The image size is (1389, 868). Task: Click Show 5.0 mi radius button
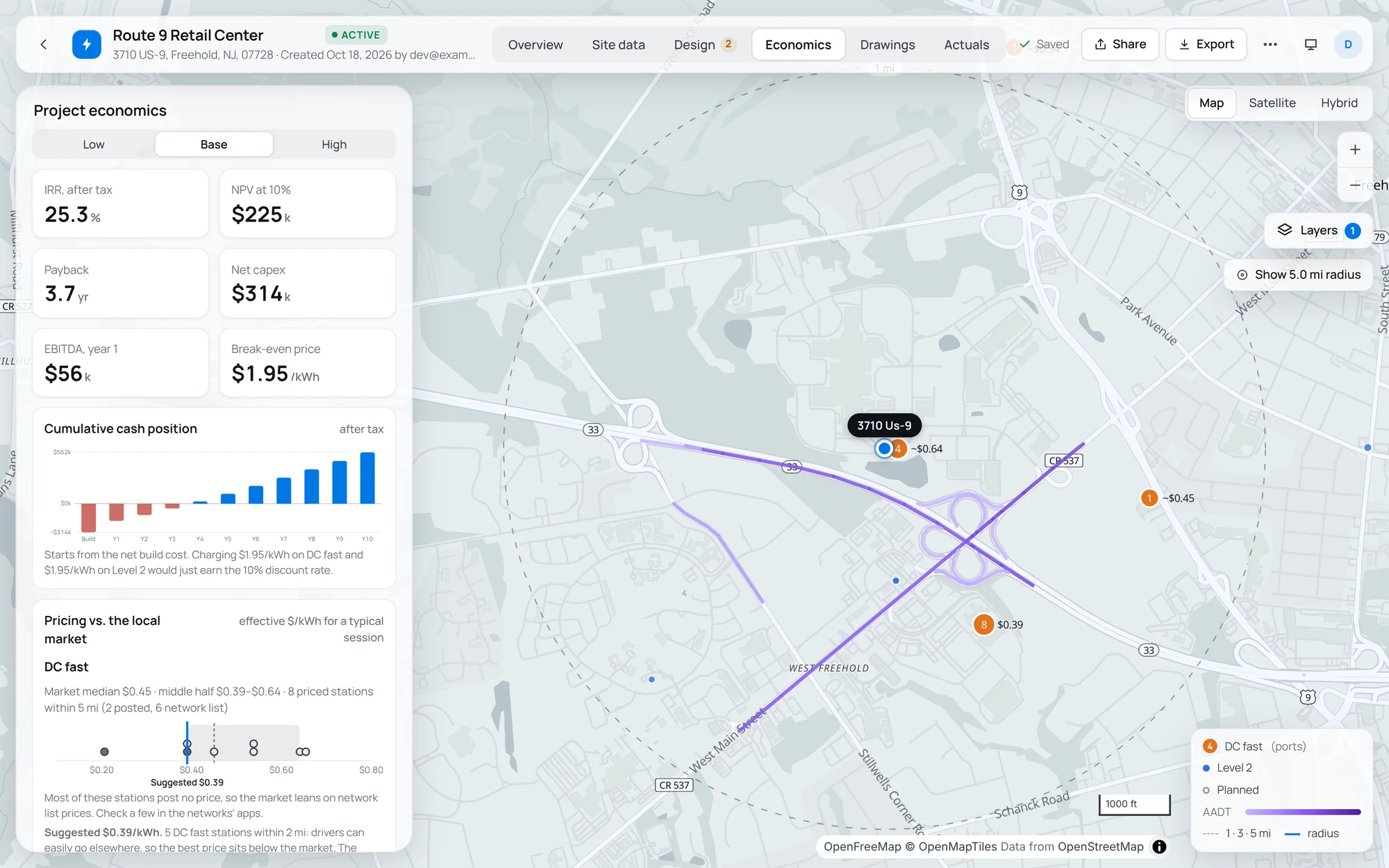(x=1298, y=275)
